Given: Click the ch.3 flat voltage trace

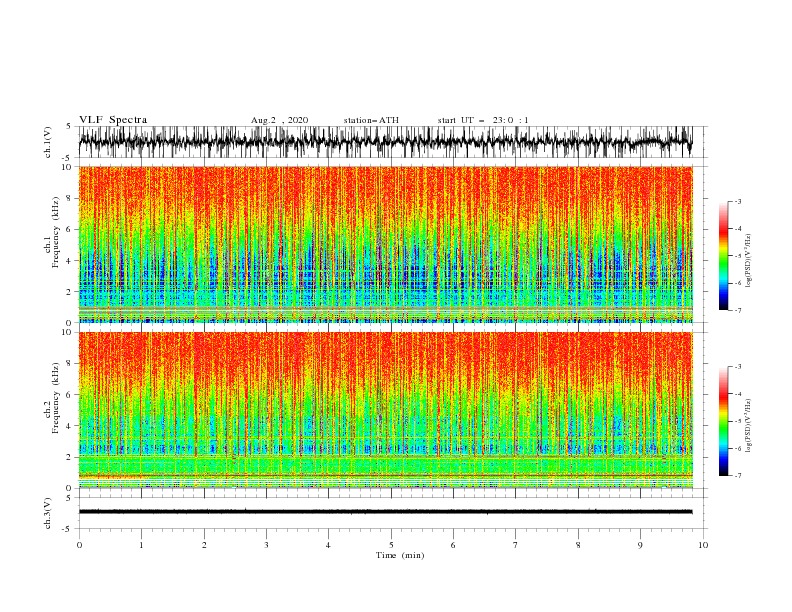Looking at the screenshot, I should pyautogui.click(x=385, y=512).
